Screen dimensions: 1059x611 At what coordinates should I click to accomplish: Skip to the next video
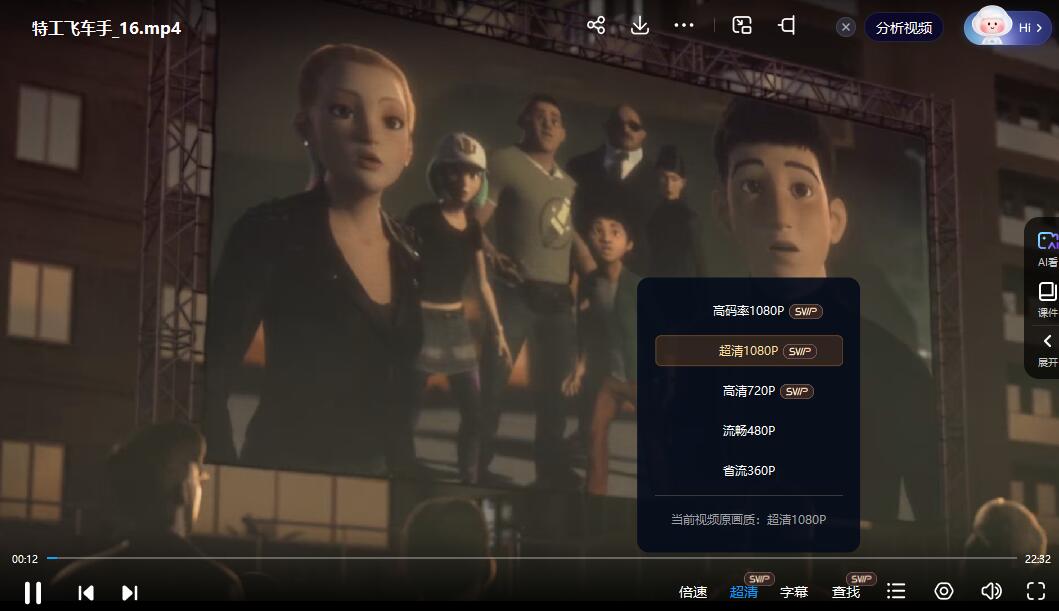tap(130, 593)
